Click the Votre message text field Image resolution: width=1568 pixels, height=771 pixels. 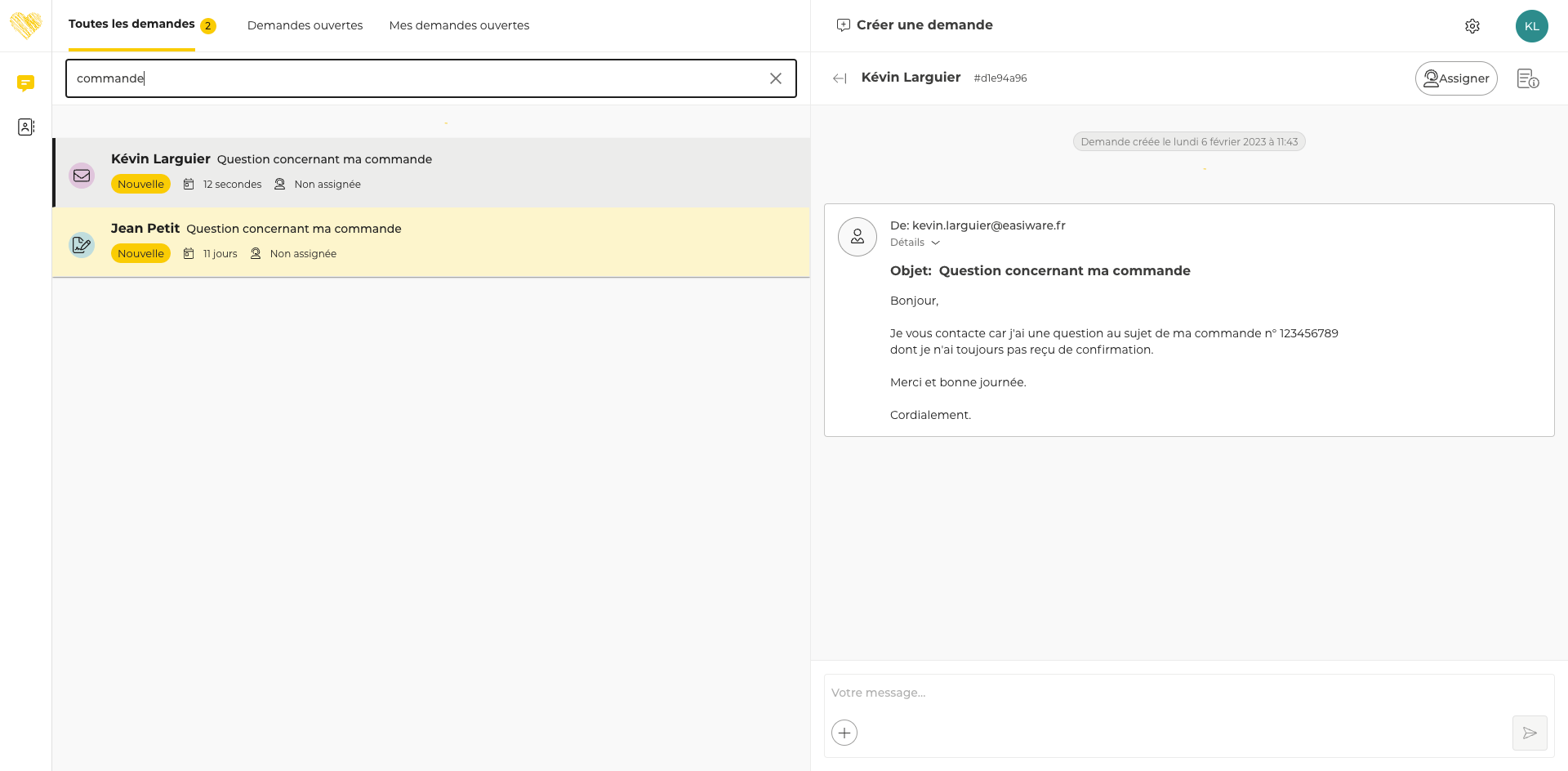coord(1160,693)
